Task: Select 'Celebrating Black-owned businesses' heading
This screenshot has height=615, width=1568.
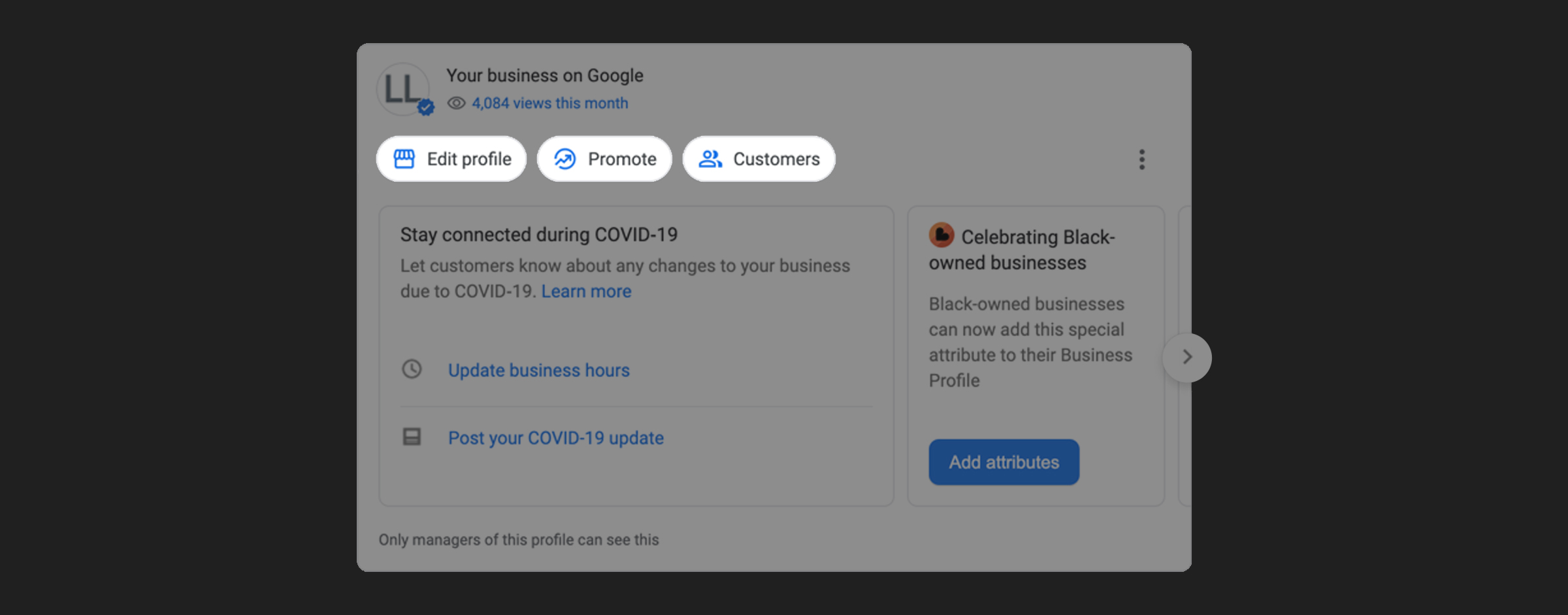Action: [x=1022, y=250]
